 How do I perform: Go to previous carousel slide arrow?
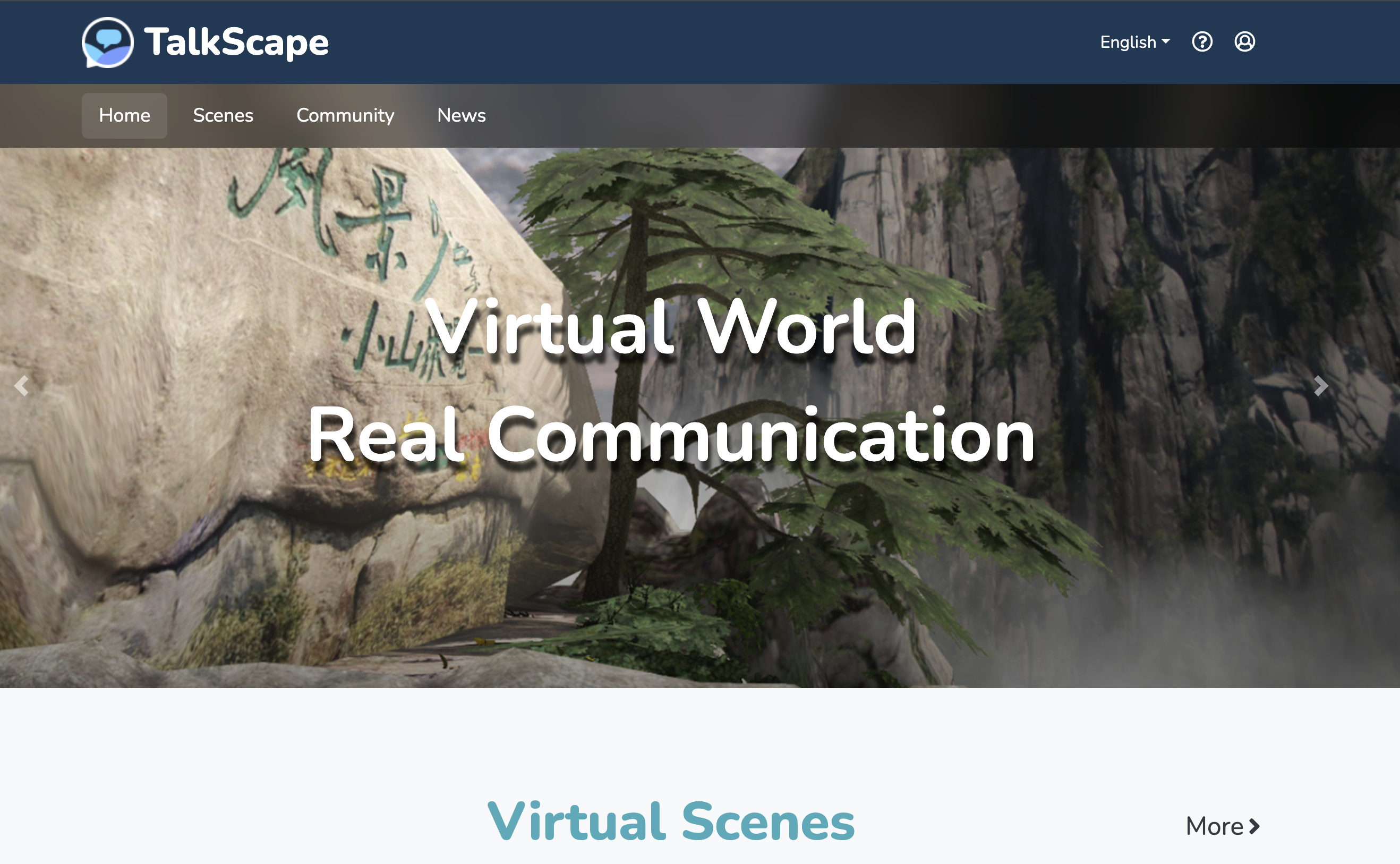pos(22,386)
